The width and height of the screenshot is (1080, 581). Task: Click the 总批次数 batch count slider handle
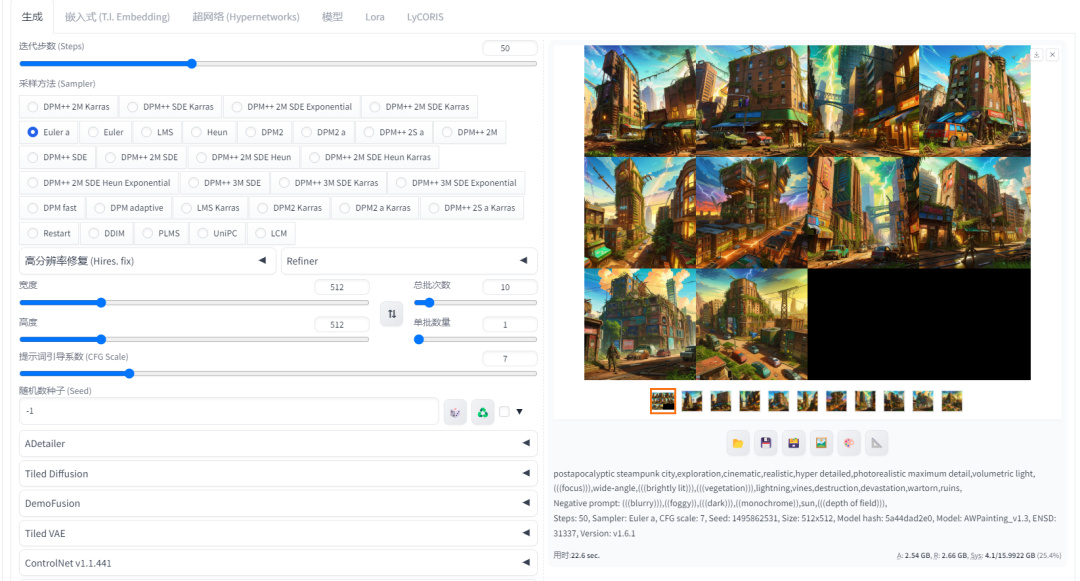tap(429, 302)
